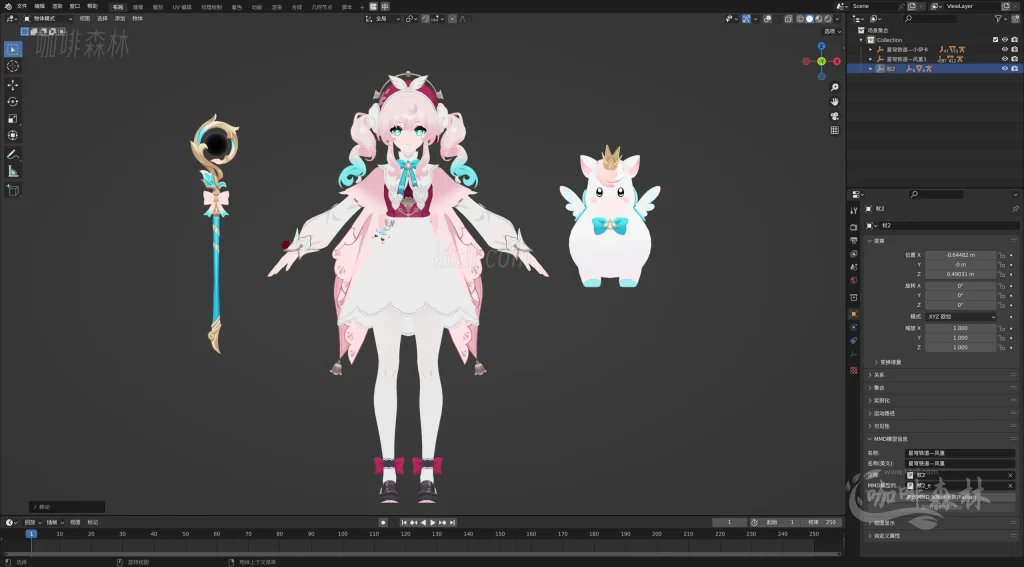1024x567 pixels.
Task: Open the Tool properties tab icon
Action: click(854, 210)
